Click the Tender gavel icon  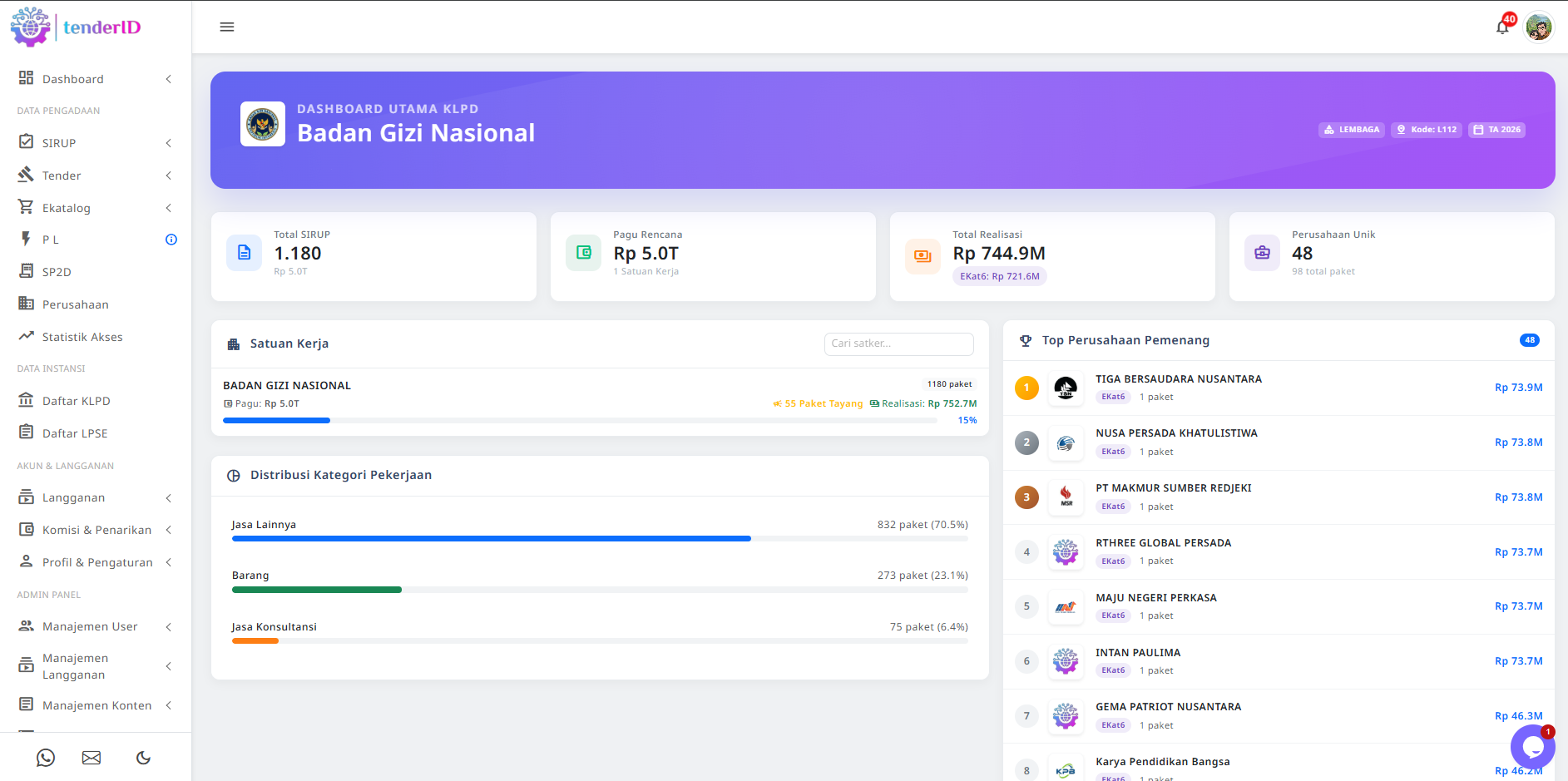pos(26,175)
